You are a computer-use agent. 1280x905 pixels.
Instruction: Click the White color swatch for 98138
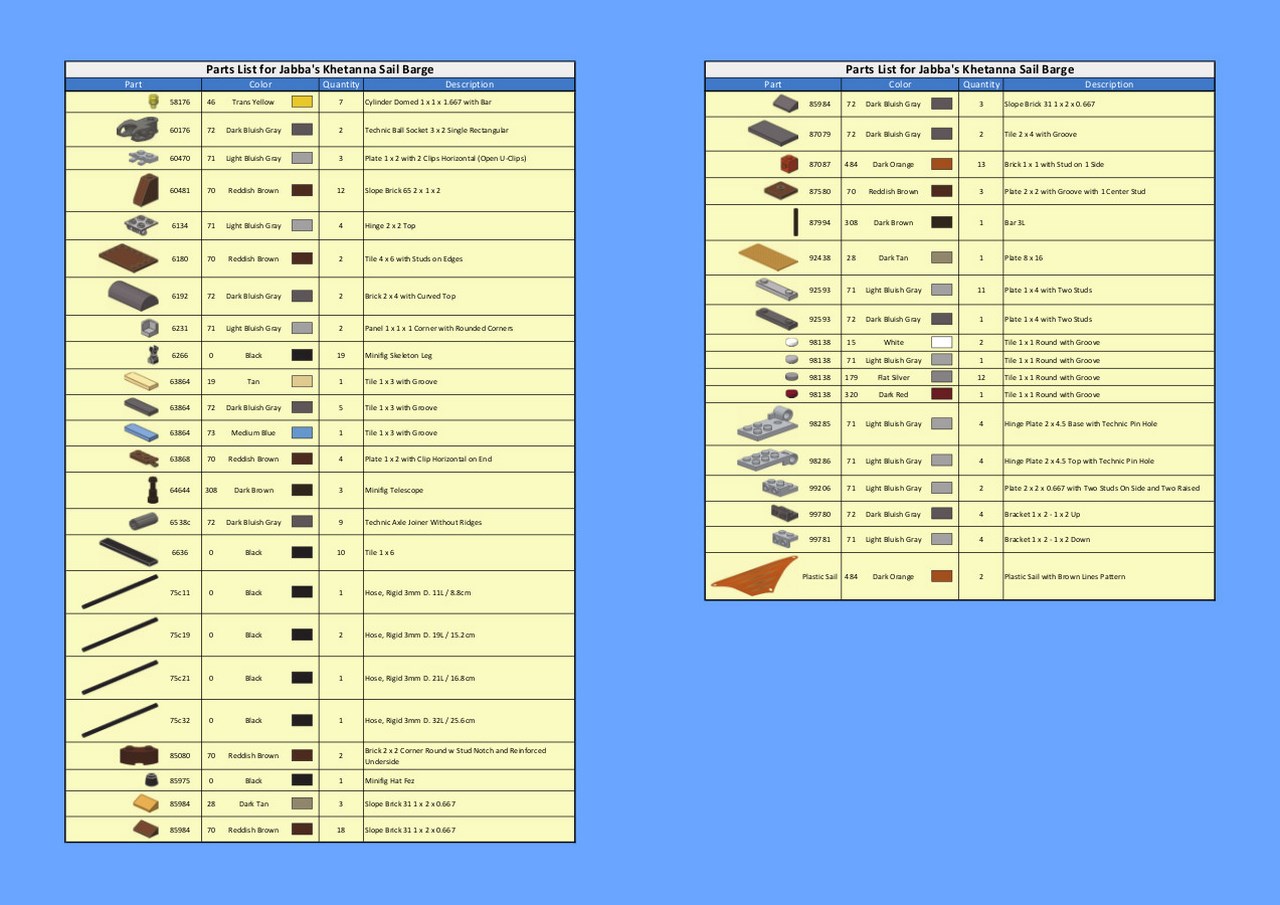pos(942,342)
